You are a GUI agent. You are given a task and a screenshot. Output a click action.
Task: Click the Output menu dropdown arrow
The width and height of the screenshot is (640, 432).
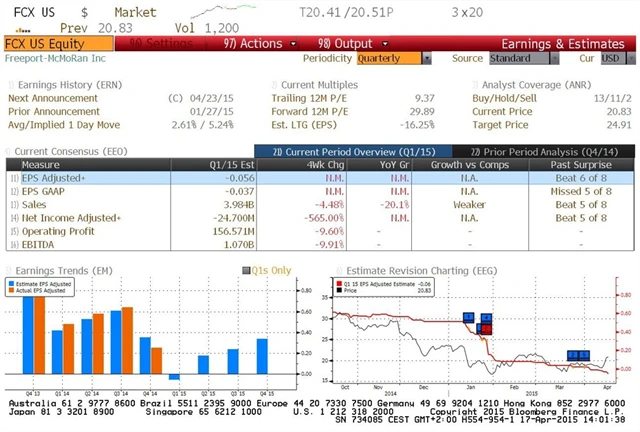385,44
